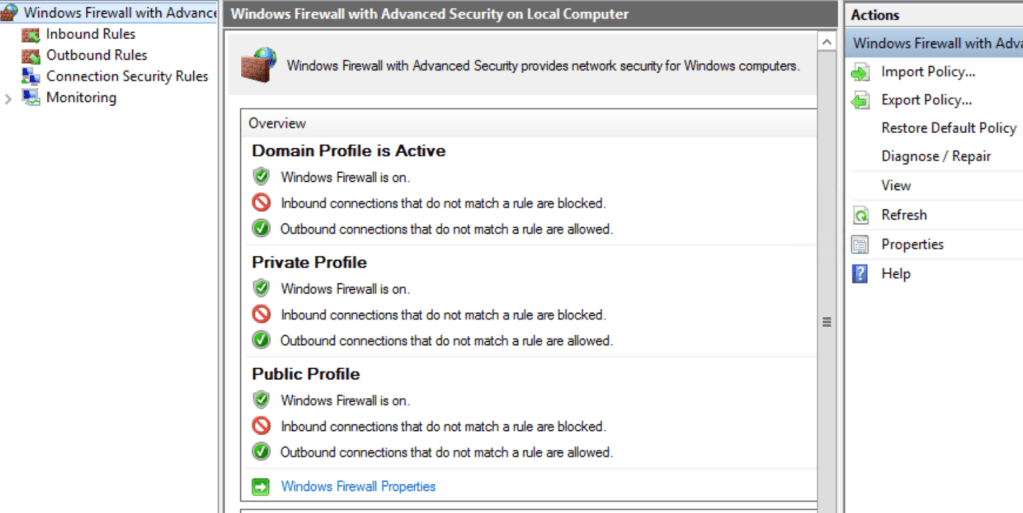Open Inbound Rules in the tree
The height and width of the screenshot is (513, 1023).
click(90, 35)
